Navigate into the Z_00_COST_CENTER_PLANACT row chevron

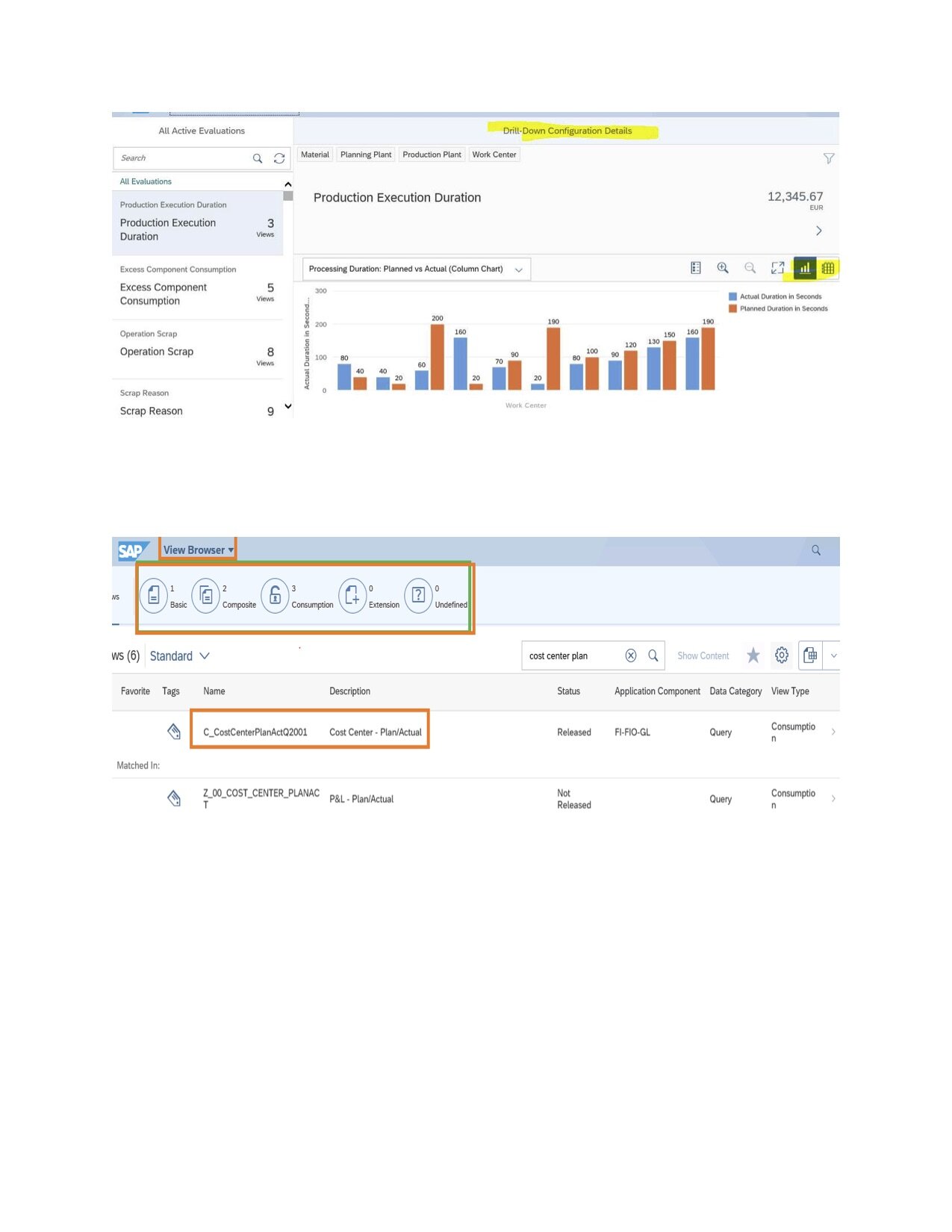(833, 799)
